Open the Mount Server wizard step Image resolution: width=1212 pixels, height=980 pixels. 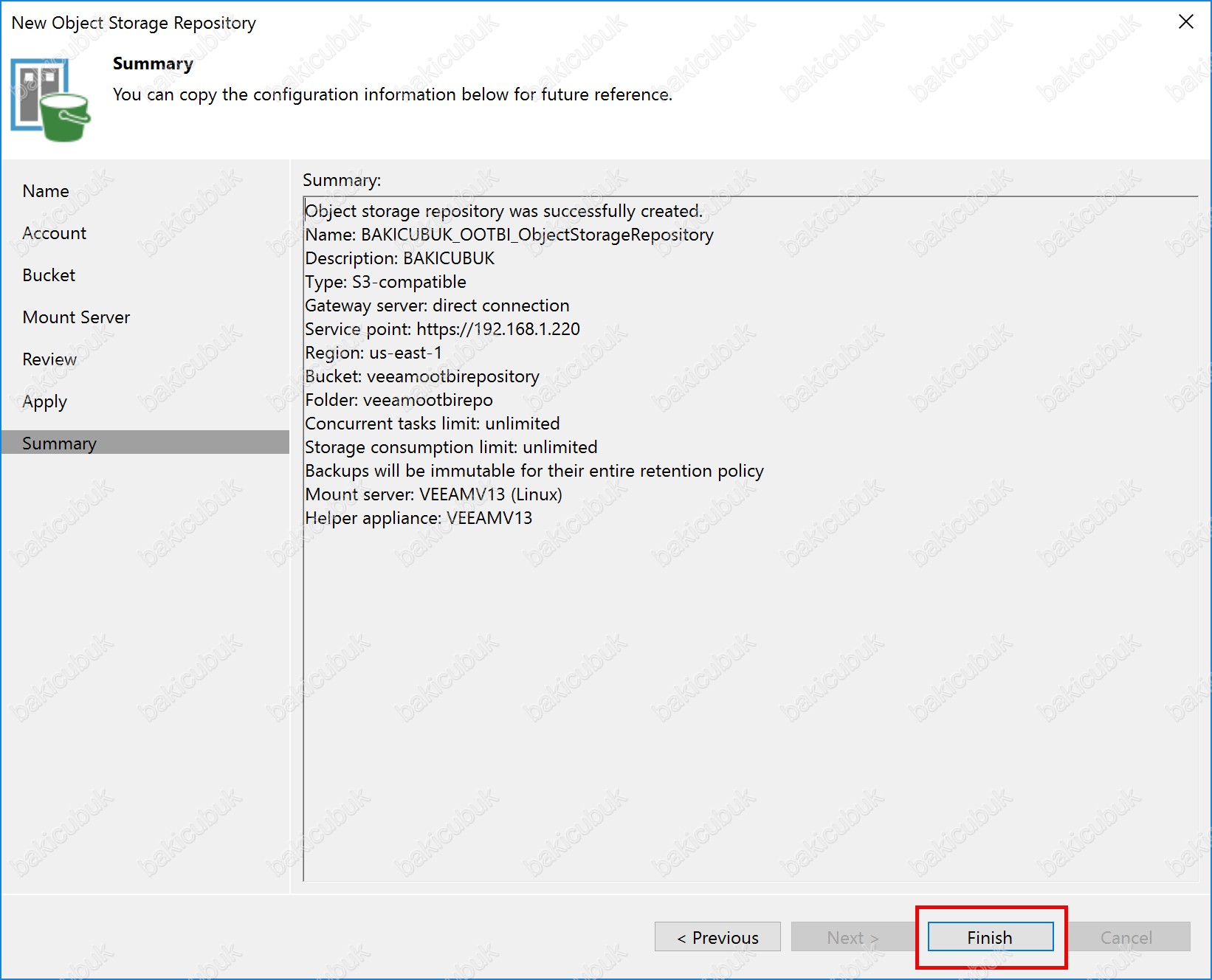point(76,317)
